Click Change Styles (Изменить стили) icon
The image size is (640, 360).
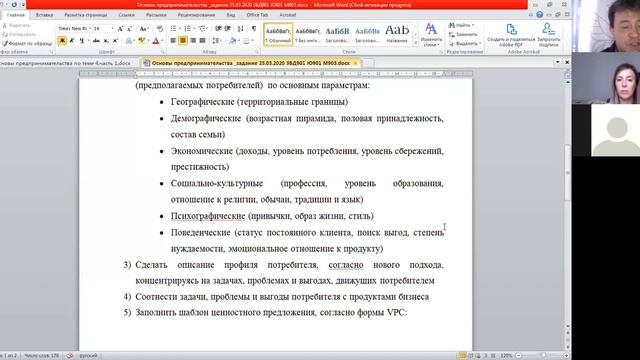pos(431,34)
